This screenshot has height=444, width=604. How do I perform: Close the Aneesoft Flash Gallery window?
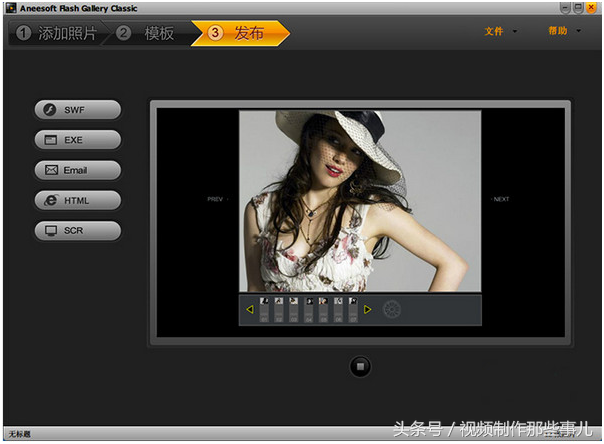click(x=591, y=7)
